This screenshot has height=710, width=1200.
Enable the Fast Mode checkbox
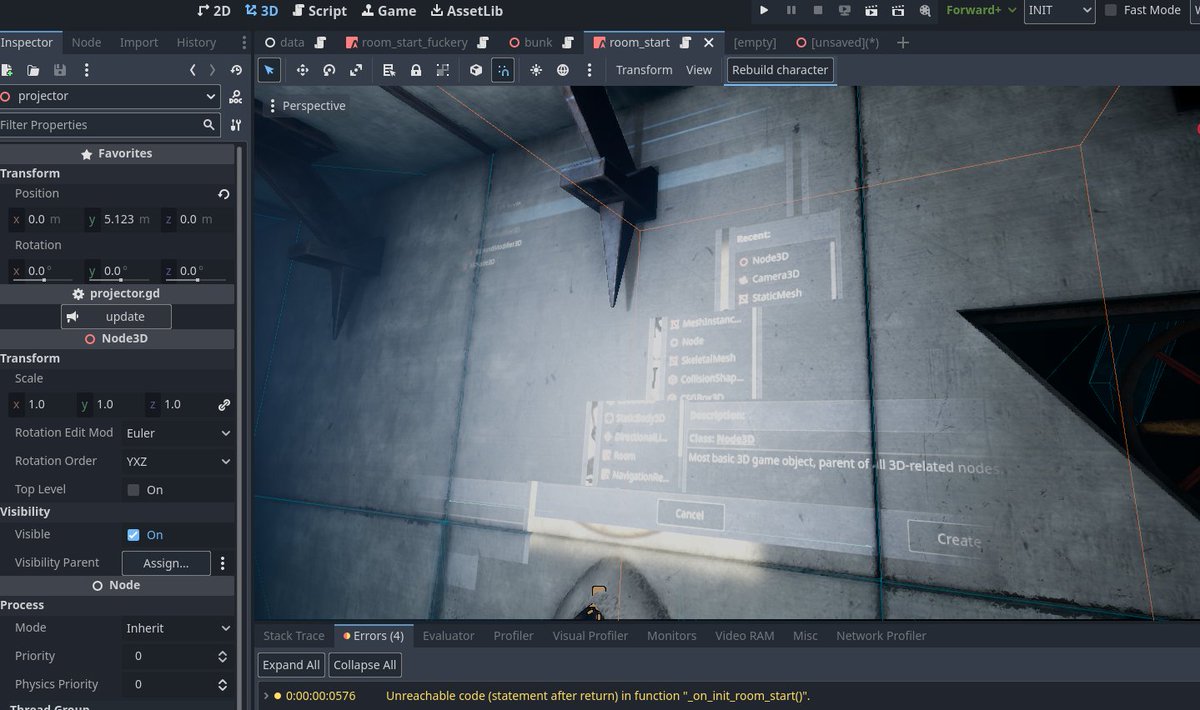(x=1111, y=10)
